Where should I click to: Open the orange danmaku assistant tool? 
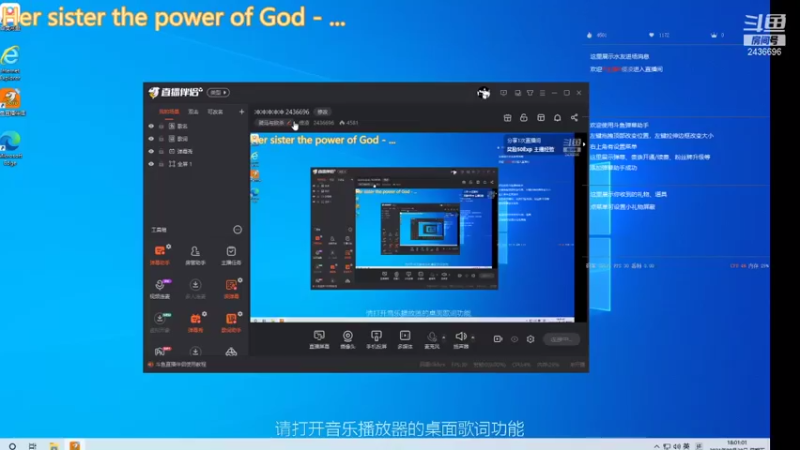pyautogui.click(x=160, y=255)
